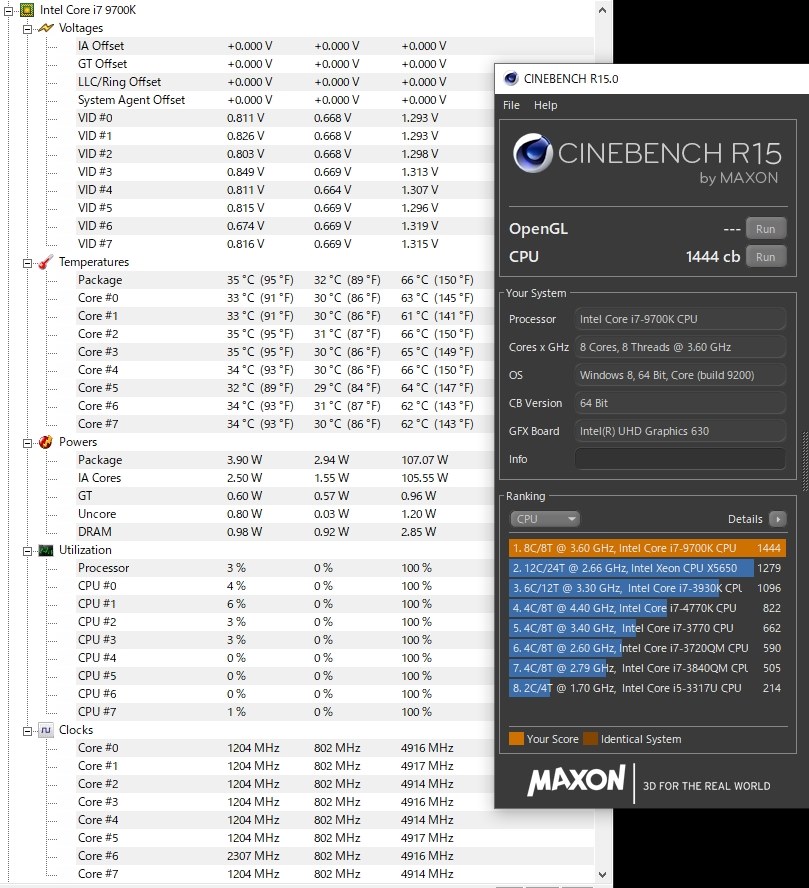Click the CB Version 64 Bit field

click(x=680, y=403)
